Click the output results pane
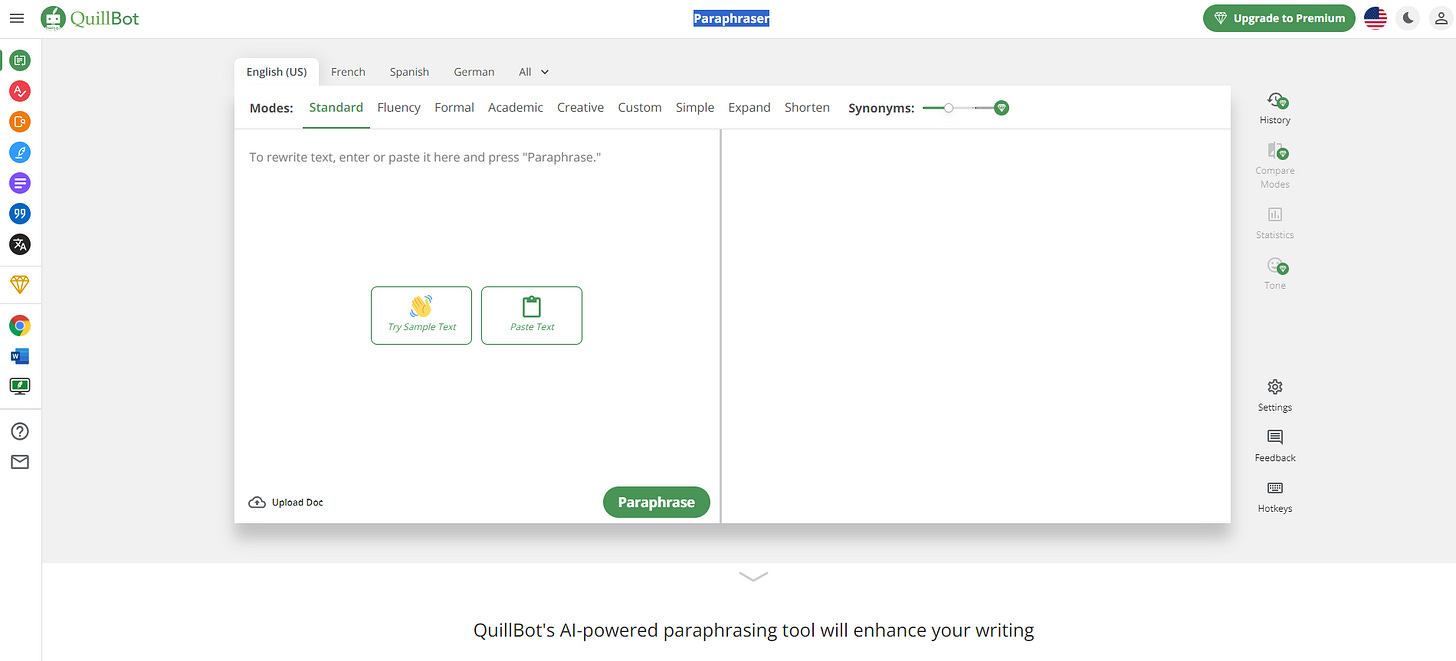 tap(976, 325)
